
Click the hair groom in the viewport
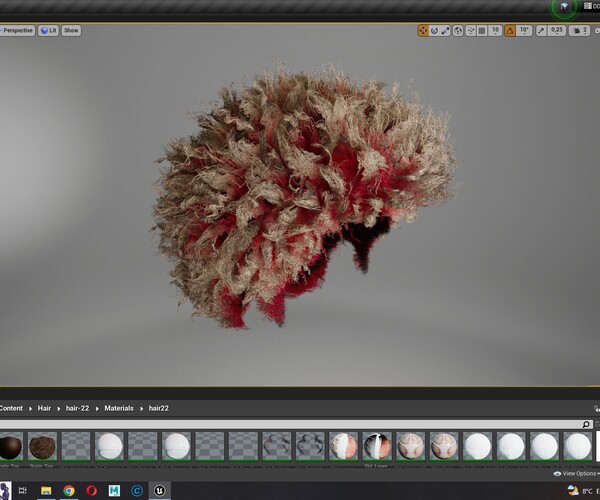[302, 191]
